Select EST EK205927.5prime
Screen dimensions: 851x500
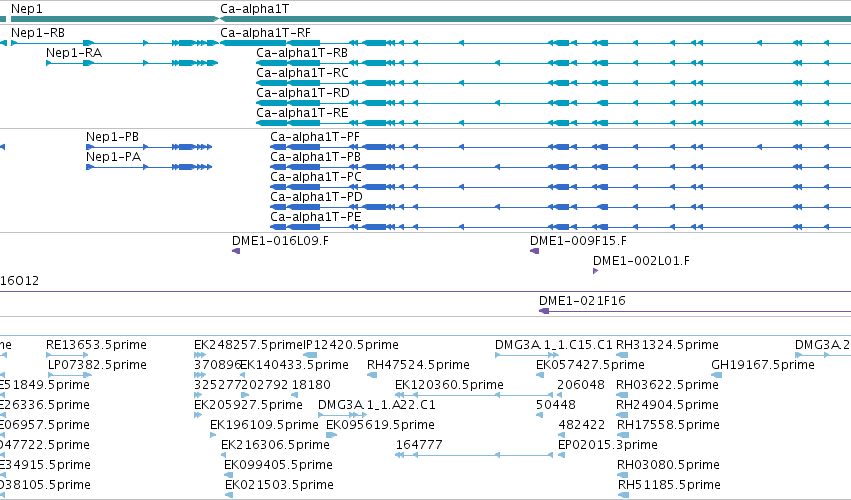(248, 406)
